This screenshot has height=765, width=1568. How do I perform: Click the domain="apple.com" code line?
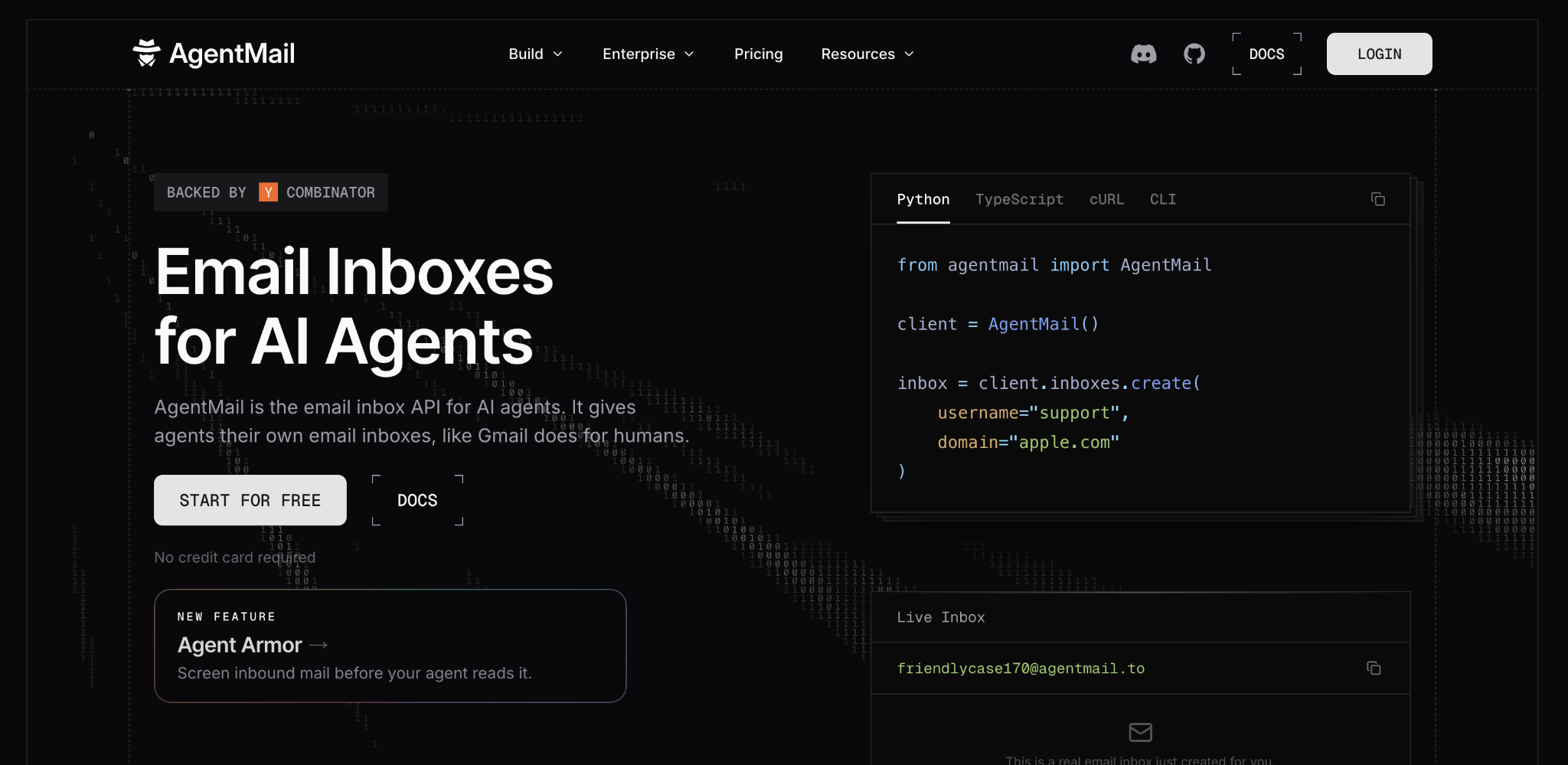tap(1028, 442)
